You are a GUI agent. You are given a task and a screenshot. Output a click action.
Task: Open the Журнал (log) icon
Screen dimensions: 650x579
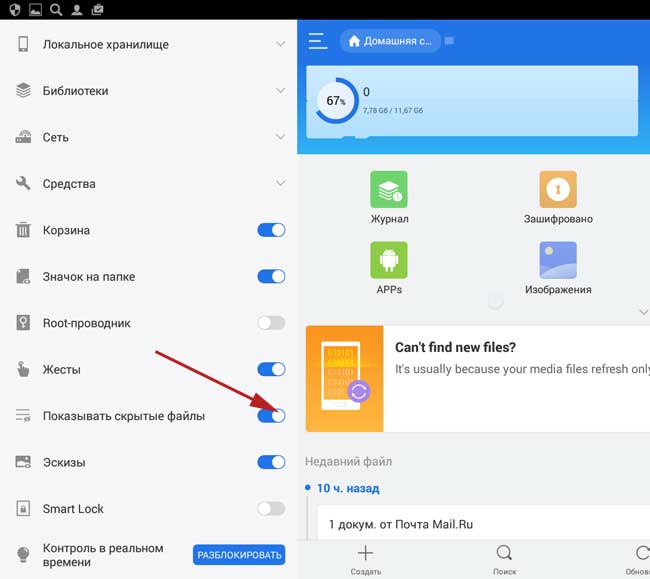pyautogui.click(x=389, y=189)
